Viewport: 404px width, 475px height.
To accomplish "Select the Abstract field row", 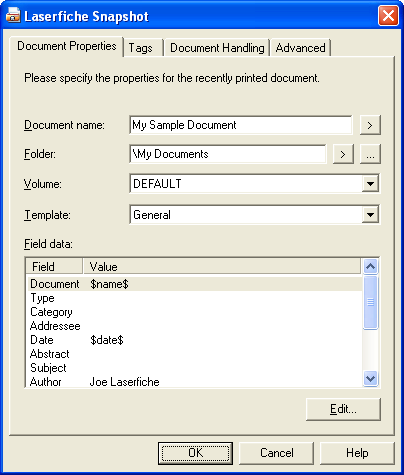I will tap(194, 354).
